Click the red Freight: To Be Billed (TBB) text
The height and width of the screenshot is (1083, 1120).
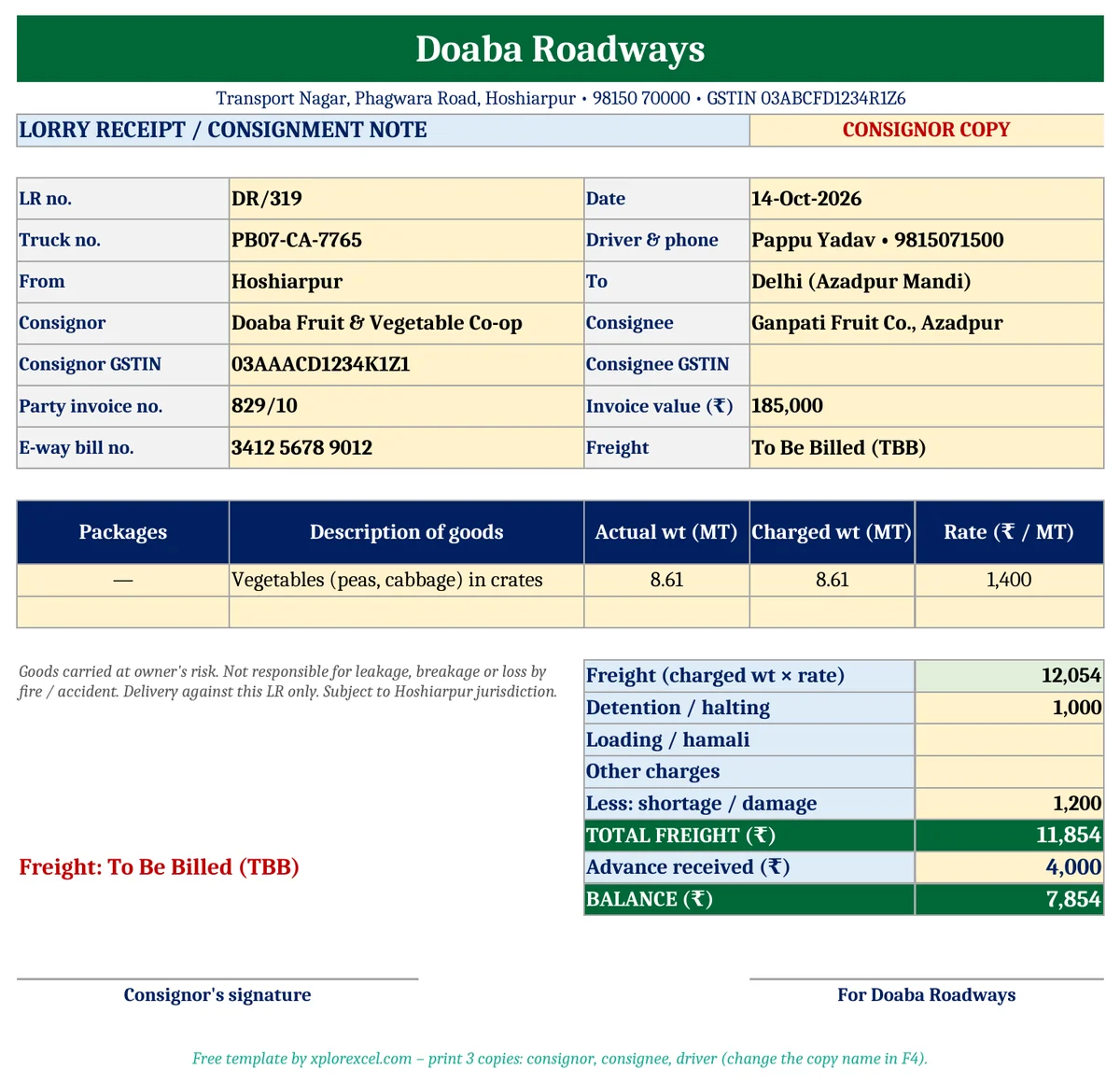pyautogui.click(x=159, y=867)
